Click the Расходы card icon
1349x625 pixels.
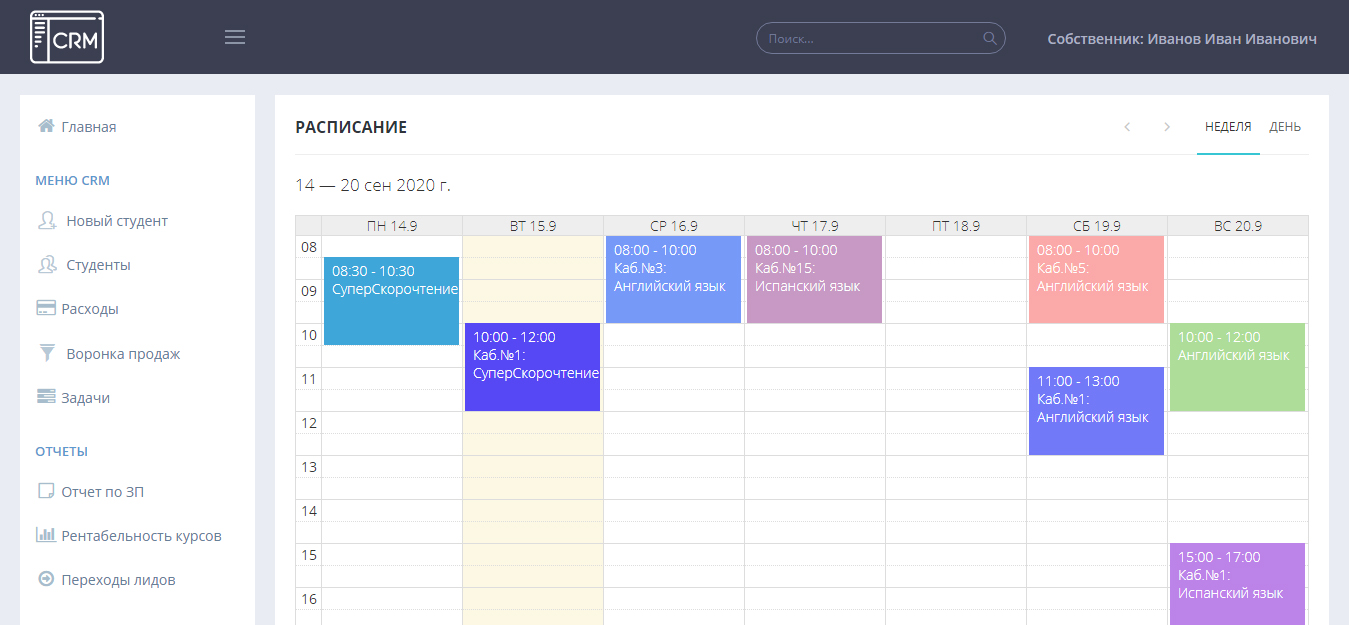coord(46,309)
